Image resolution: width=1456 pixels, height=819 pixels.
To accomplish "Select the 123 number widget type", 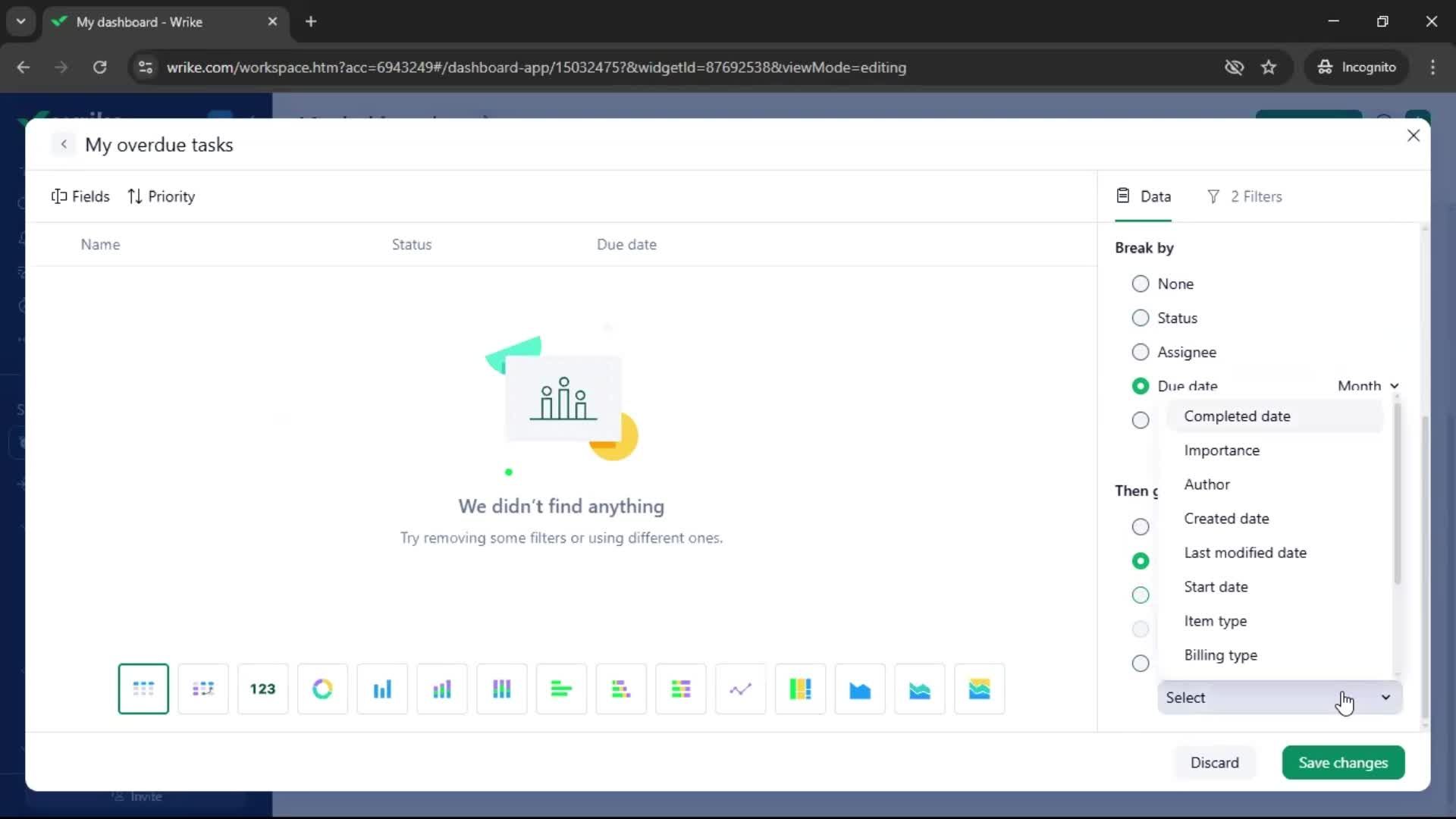I will 262,689.
